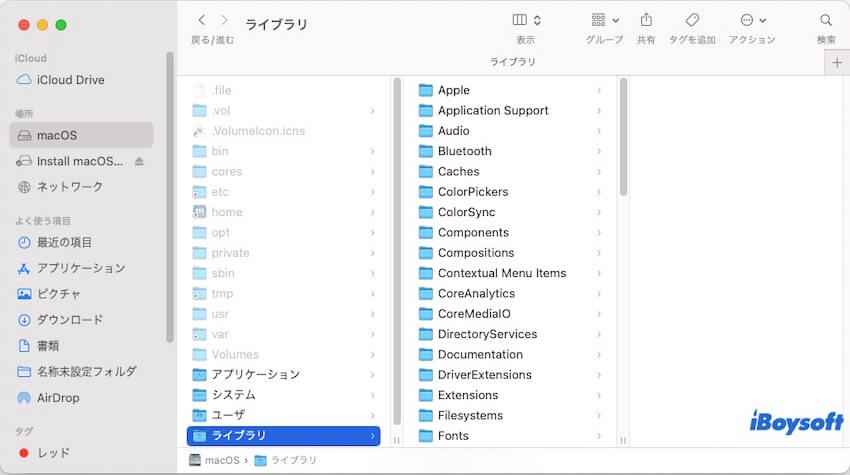Select macOS disk in sidebar
850x475 pixels.
[x=81, y=135]
